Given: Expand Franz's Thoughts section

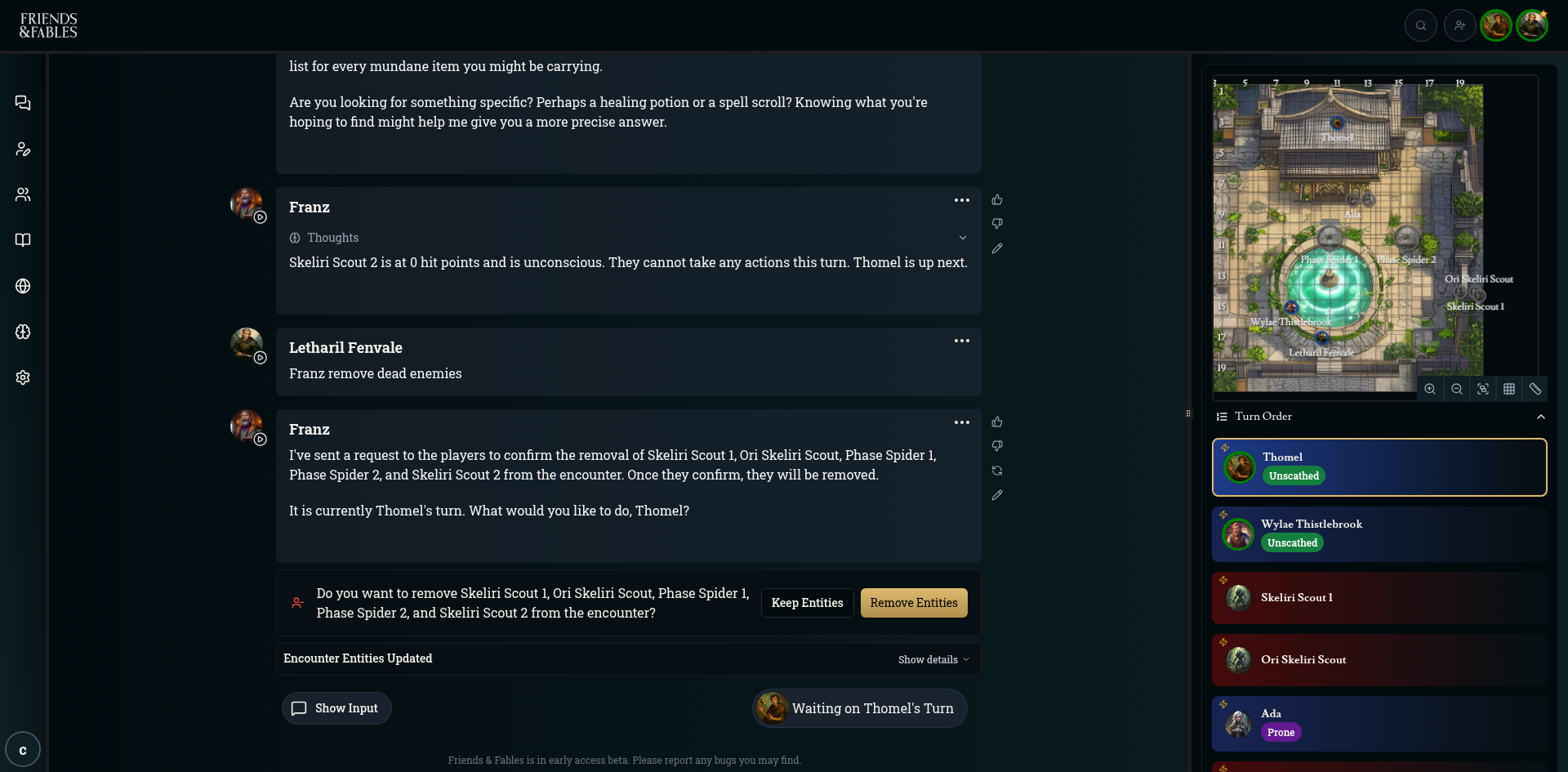Looking at the screenshot, I should pyautogui.click(x=963, y=238).
